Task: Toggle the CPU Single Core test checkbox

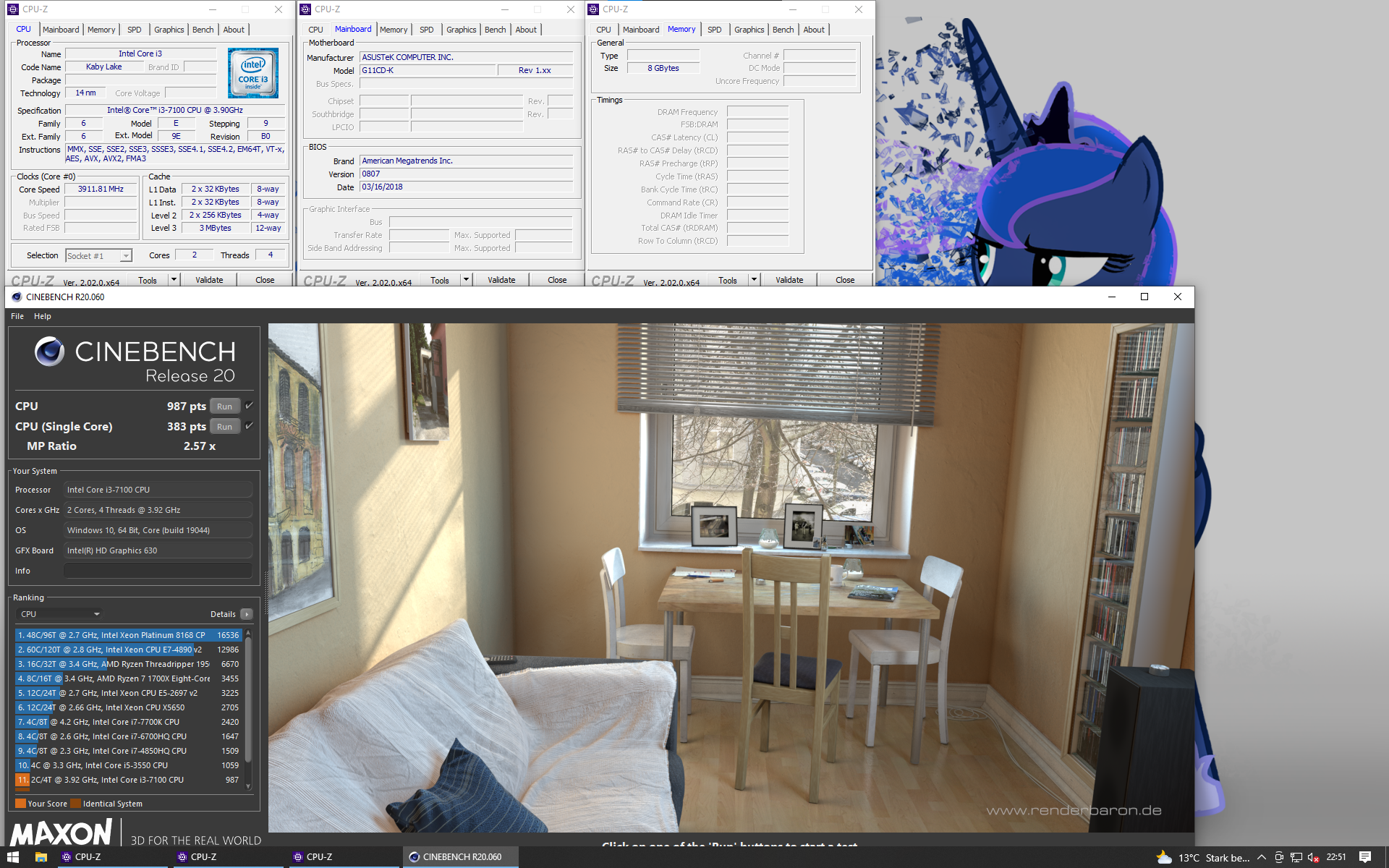Action: click(x=249, y=426)
